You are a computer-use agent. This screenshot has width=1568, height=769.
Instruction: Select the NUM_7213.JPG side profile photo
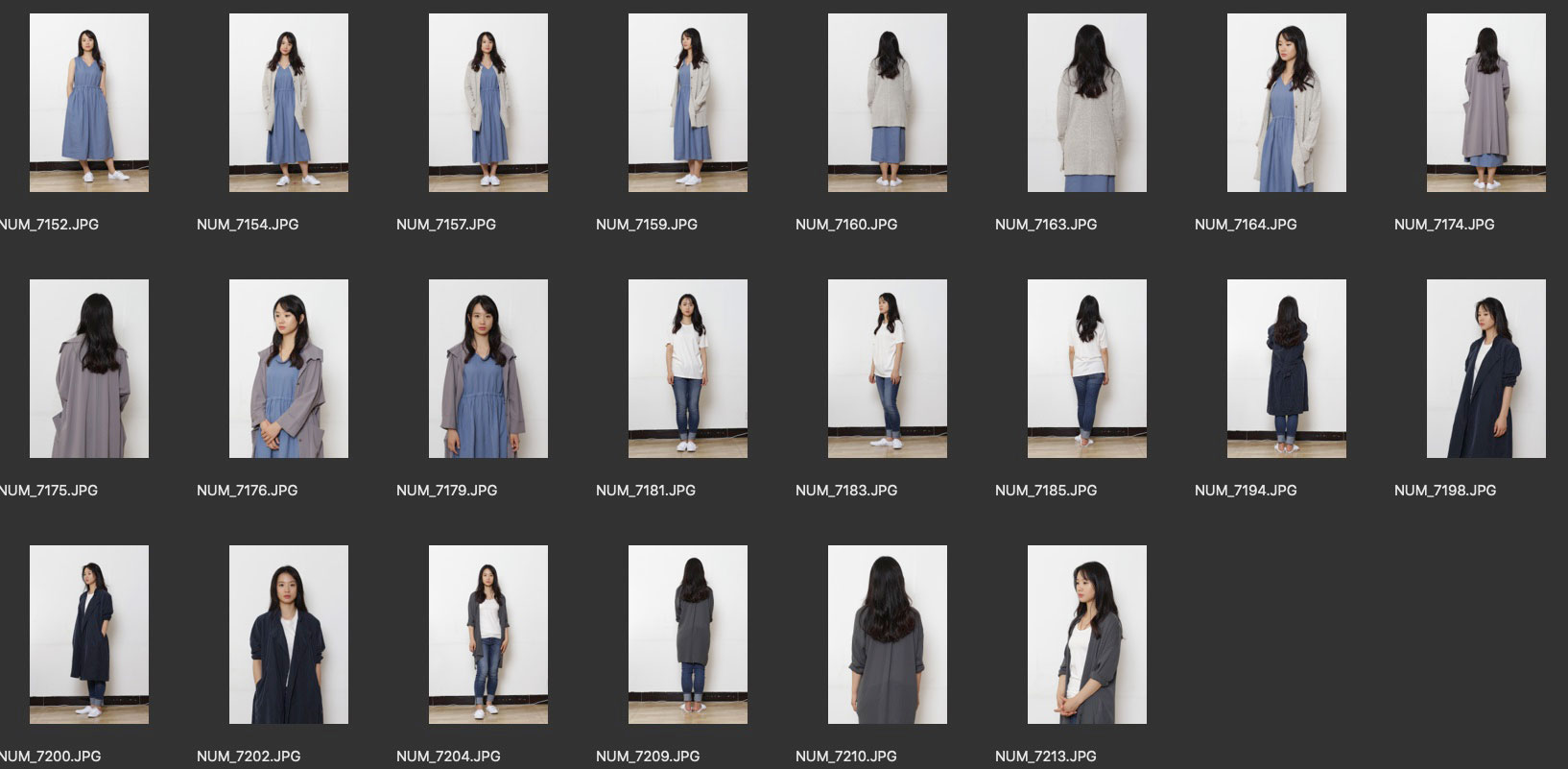pyautogui.click(x=1087, y=635)
